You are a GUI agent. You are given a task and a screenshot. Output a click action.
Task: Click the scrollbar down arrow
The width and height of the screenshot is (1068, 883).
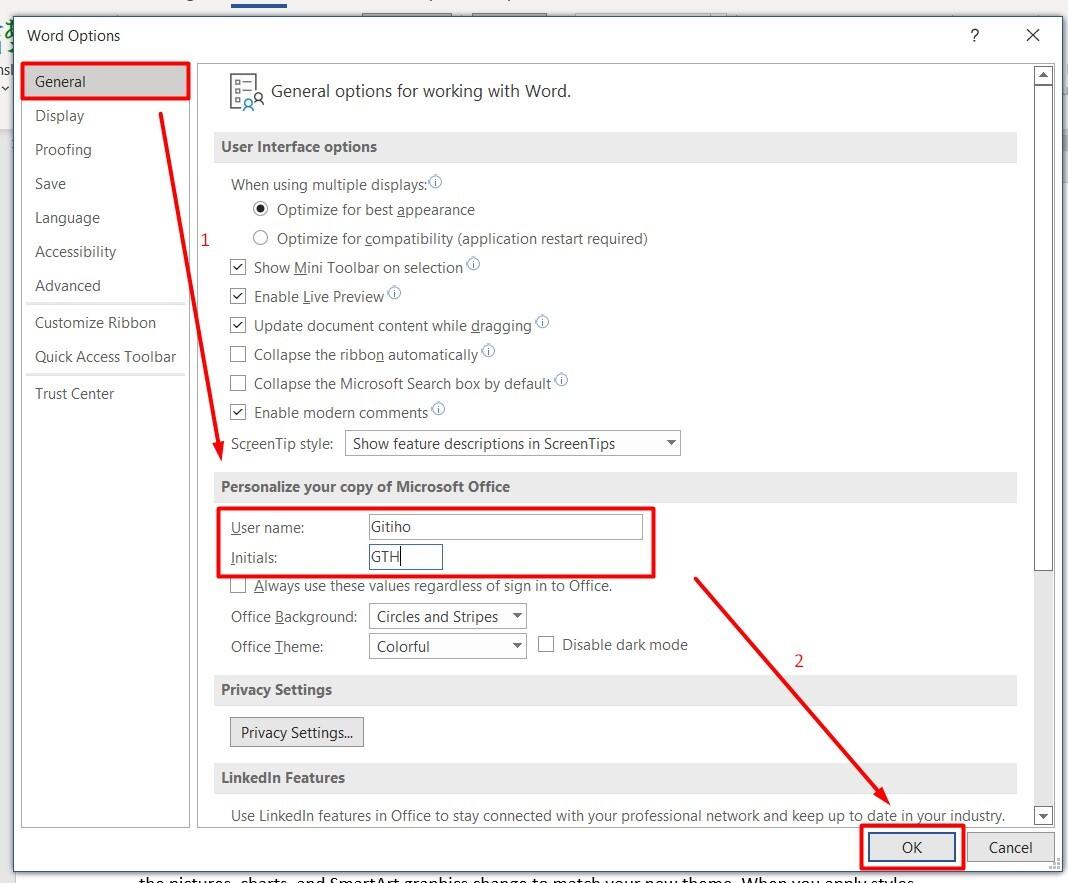(1043, 815)
